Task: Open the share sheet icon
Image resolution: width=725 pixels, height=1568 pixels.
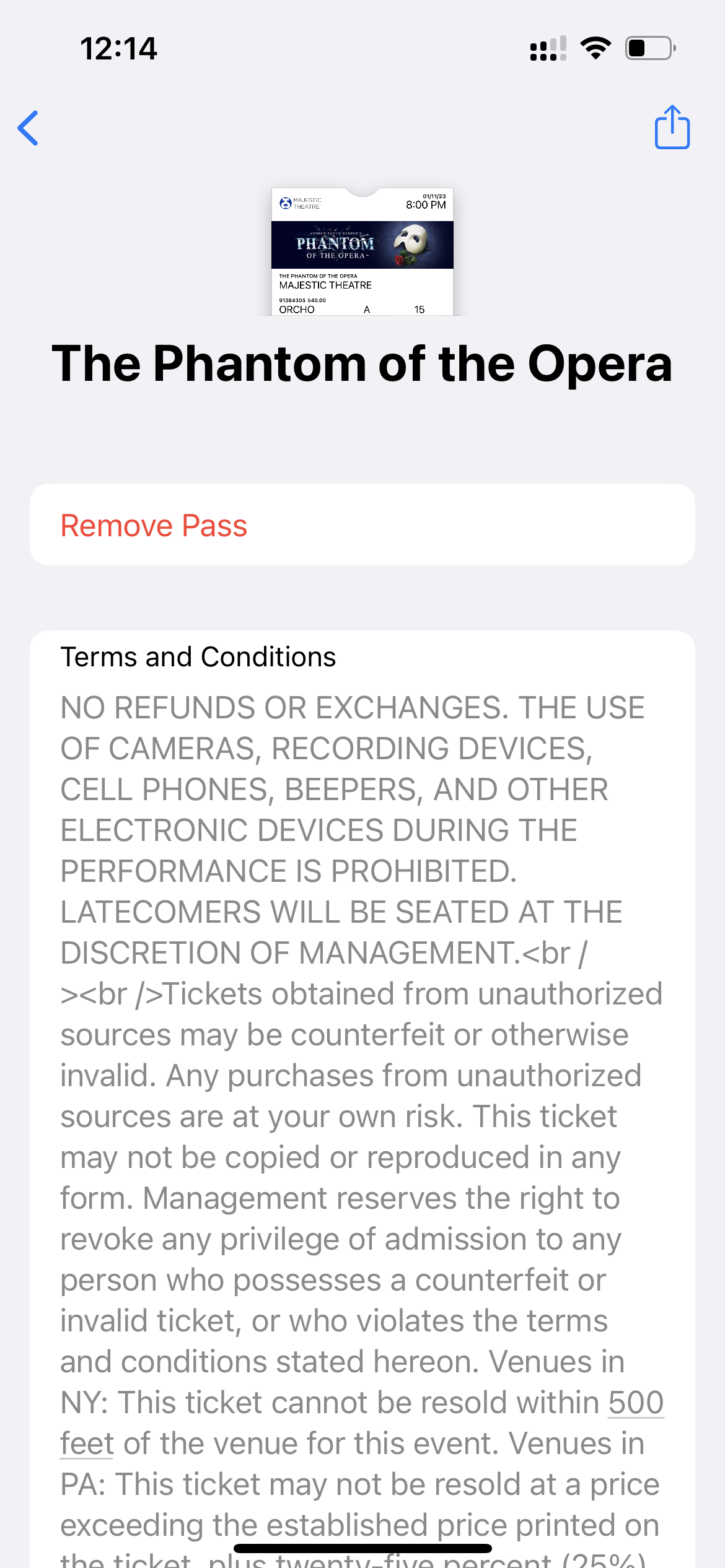Action: point(672,128)
